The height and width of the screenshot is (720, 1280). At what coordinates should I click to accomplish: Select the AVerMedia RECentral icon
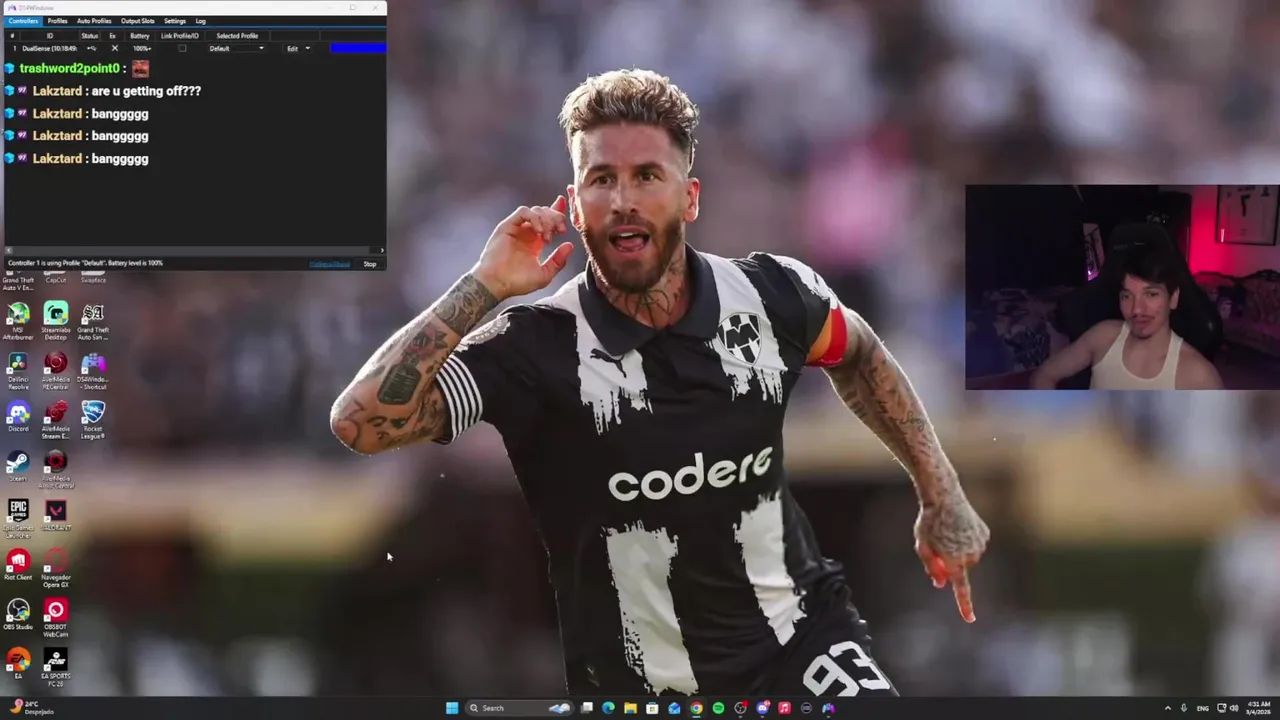(56, 371)
